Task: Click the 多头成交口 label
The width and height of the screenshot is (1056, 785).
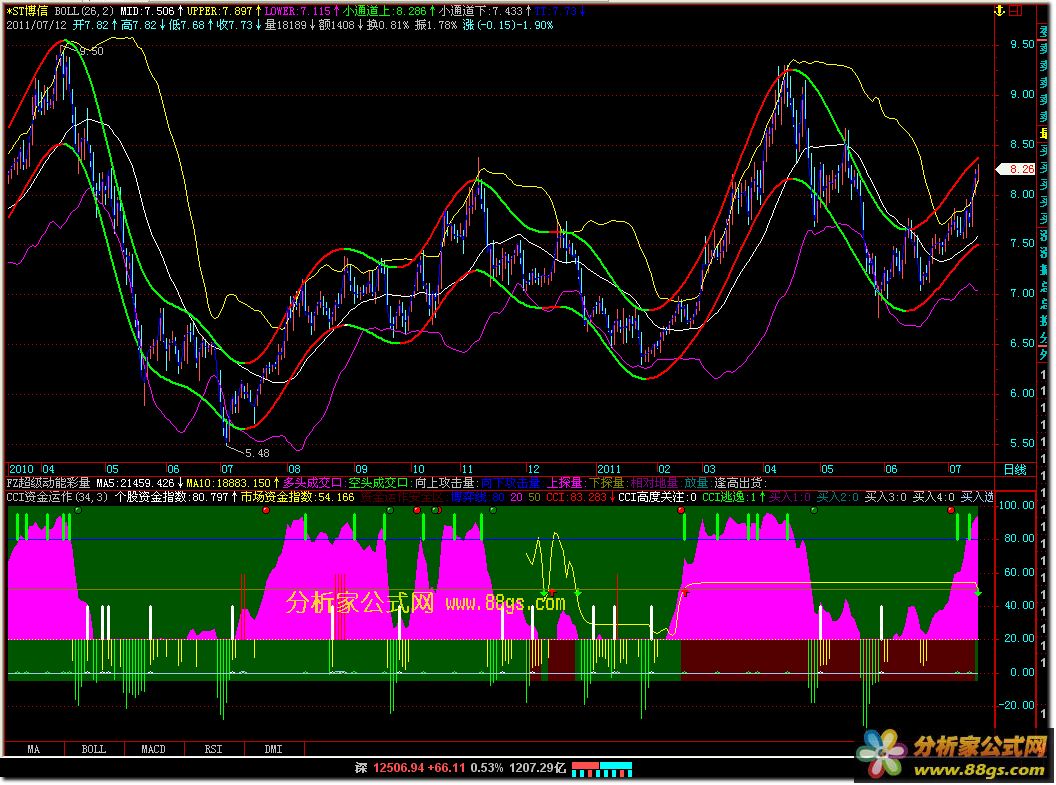Action: coord(312,483)
